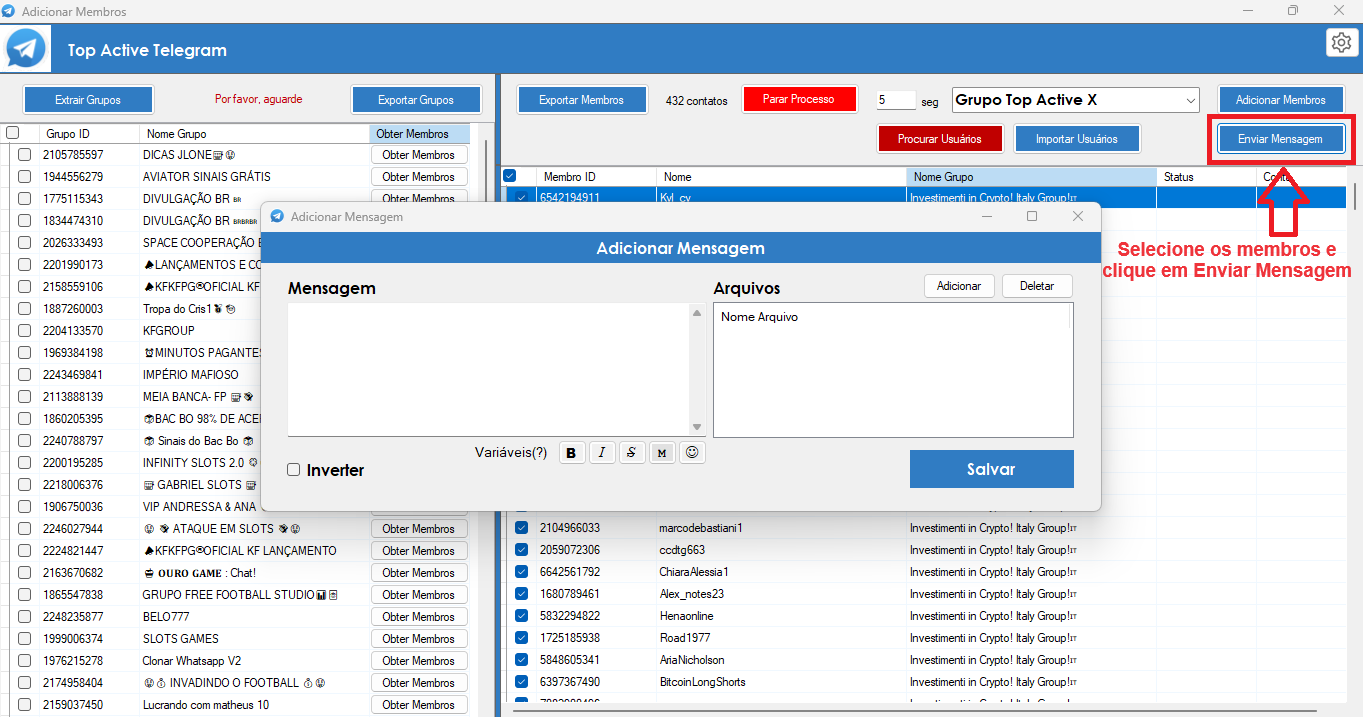This screenshot has height=717, width=1363.
Task: Toggle the select-all checkbox in groups table header
Action: (x=12, y=133)
